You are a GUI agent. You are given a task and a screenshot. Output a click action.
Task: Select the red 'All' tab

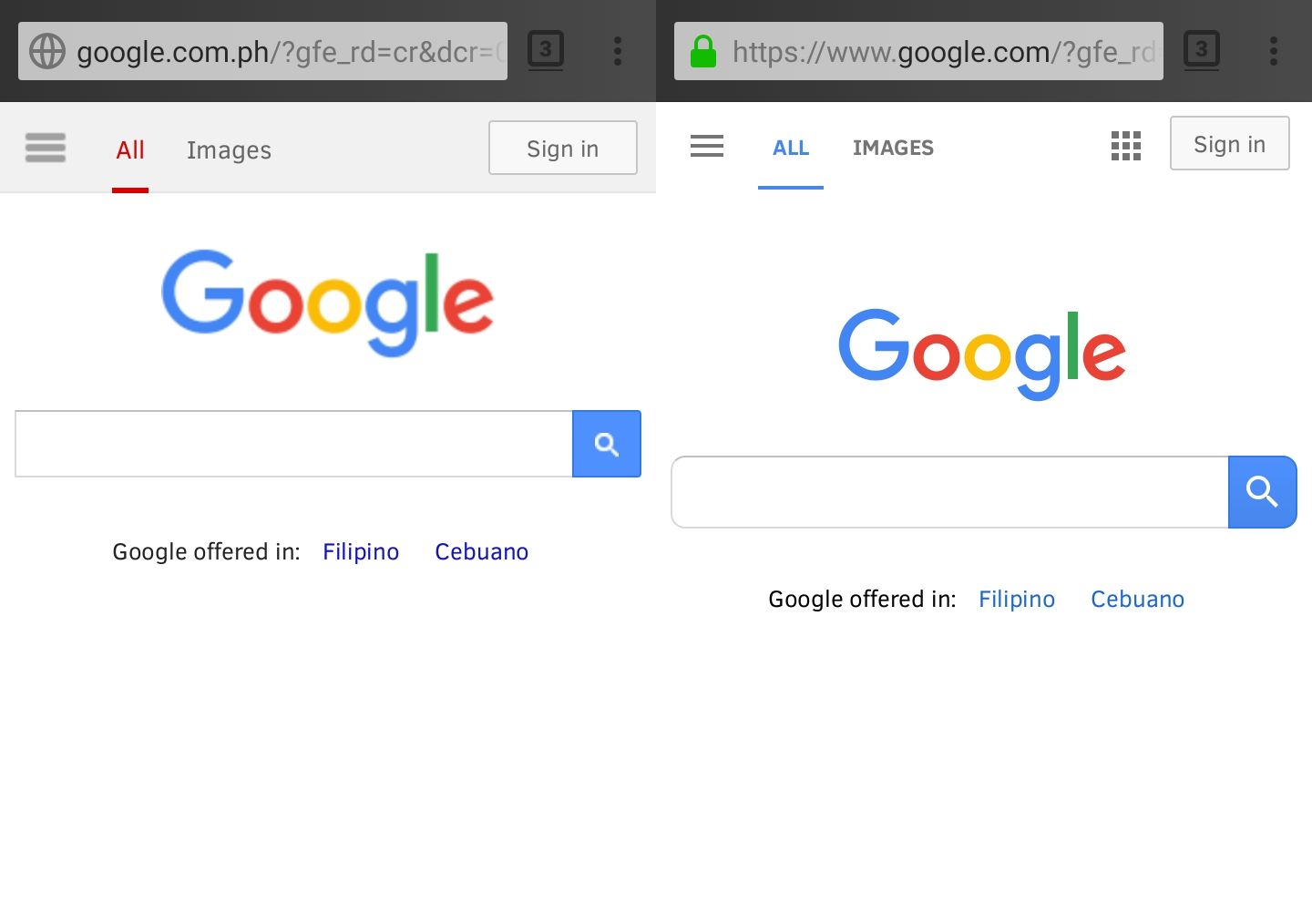click(130, 150)
